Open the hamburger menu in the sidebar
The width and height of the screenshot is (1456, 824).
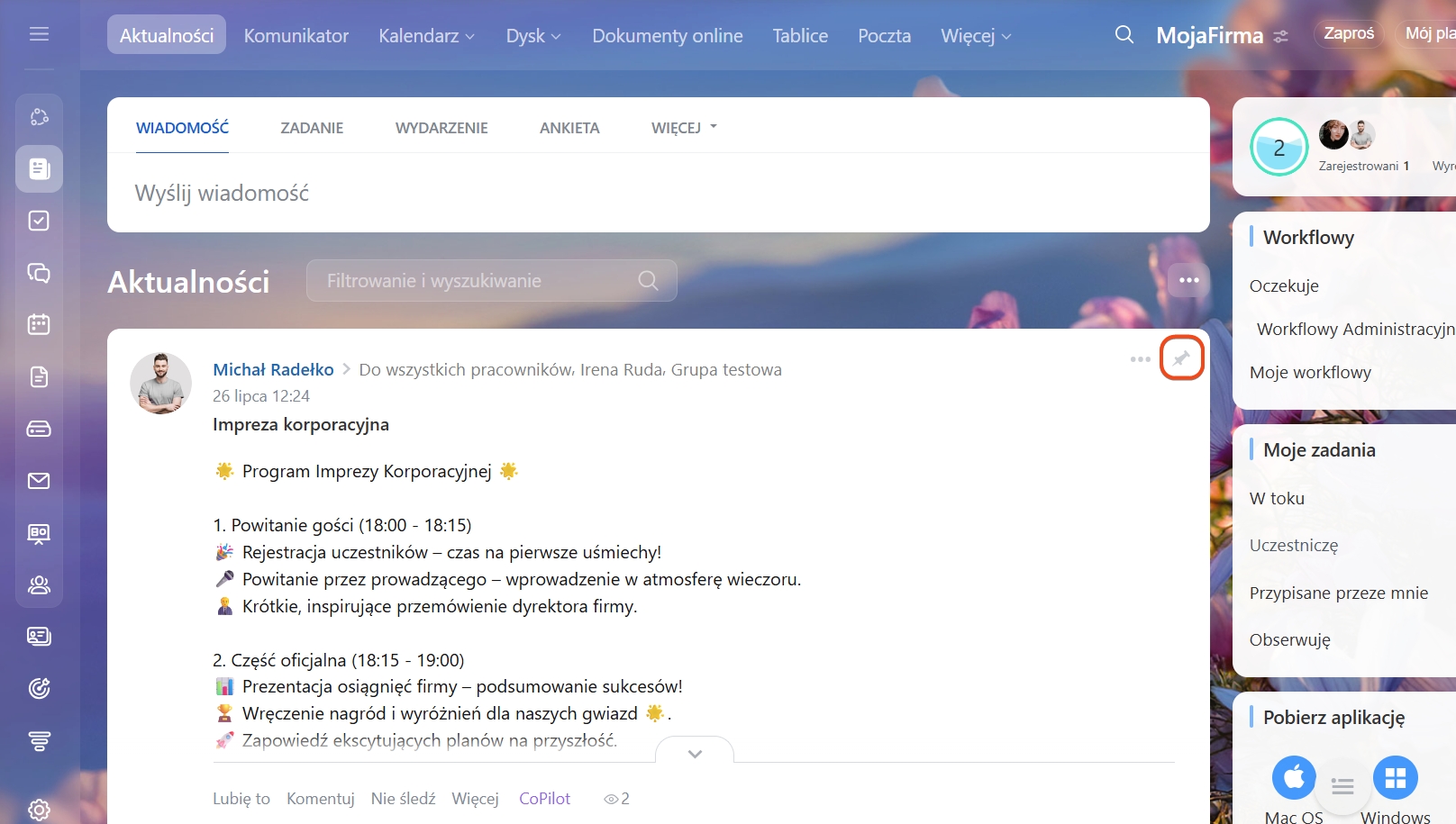click(39, 34)
